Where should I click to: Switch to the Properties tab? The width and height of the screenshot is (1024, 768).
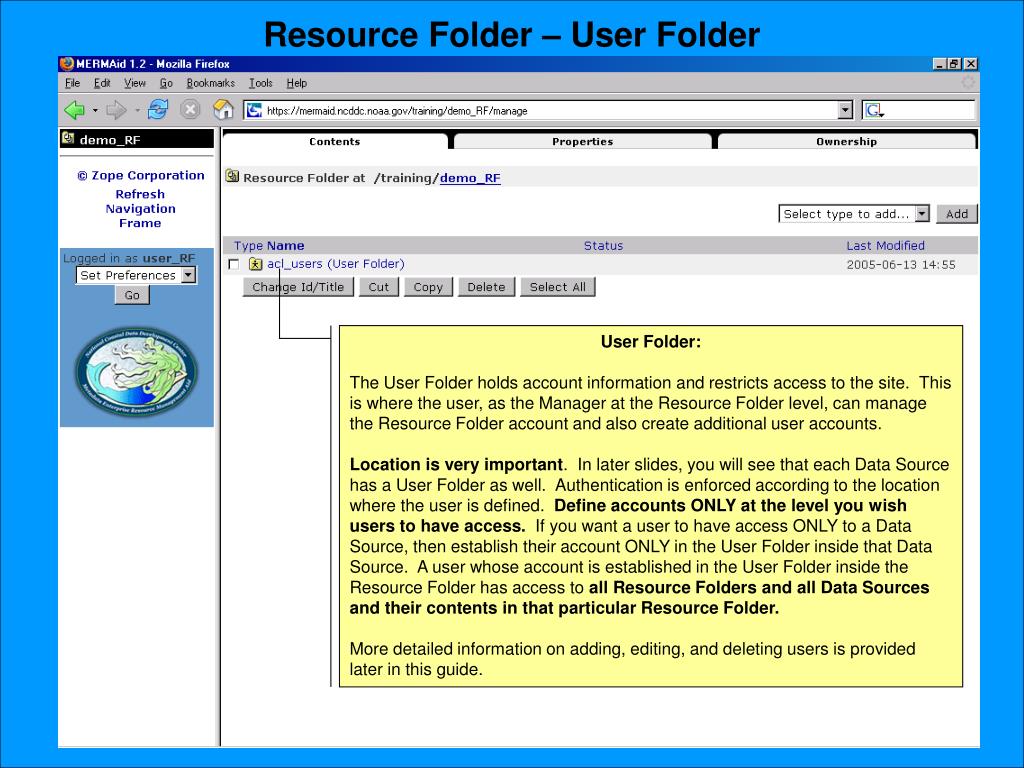click(x=583, y=141)
